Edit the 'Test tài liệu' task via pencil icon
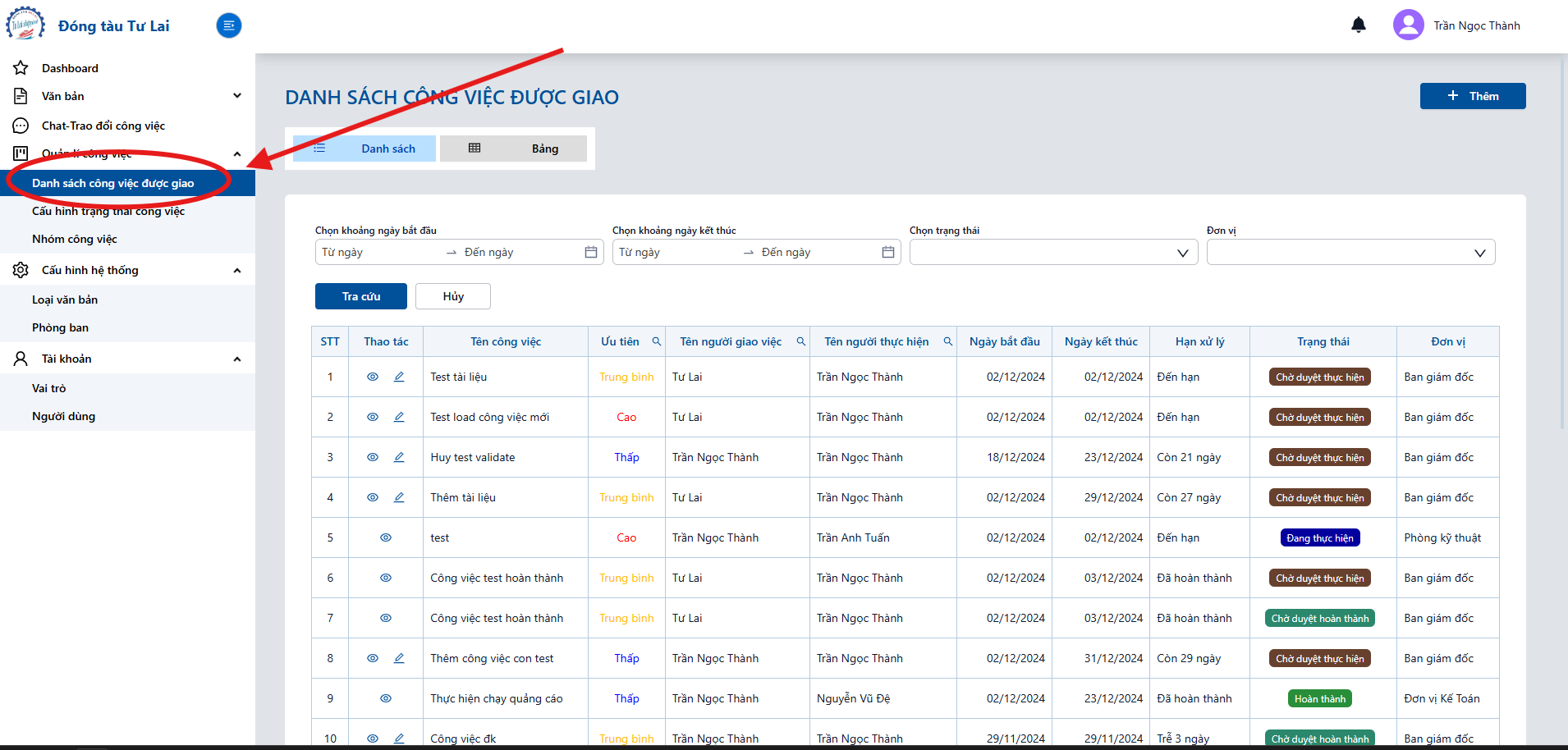Image resolution: width=1568 pixels, height=750 pixels. pos(399,377)
